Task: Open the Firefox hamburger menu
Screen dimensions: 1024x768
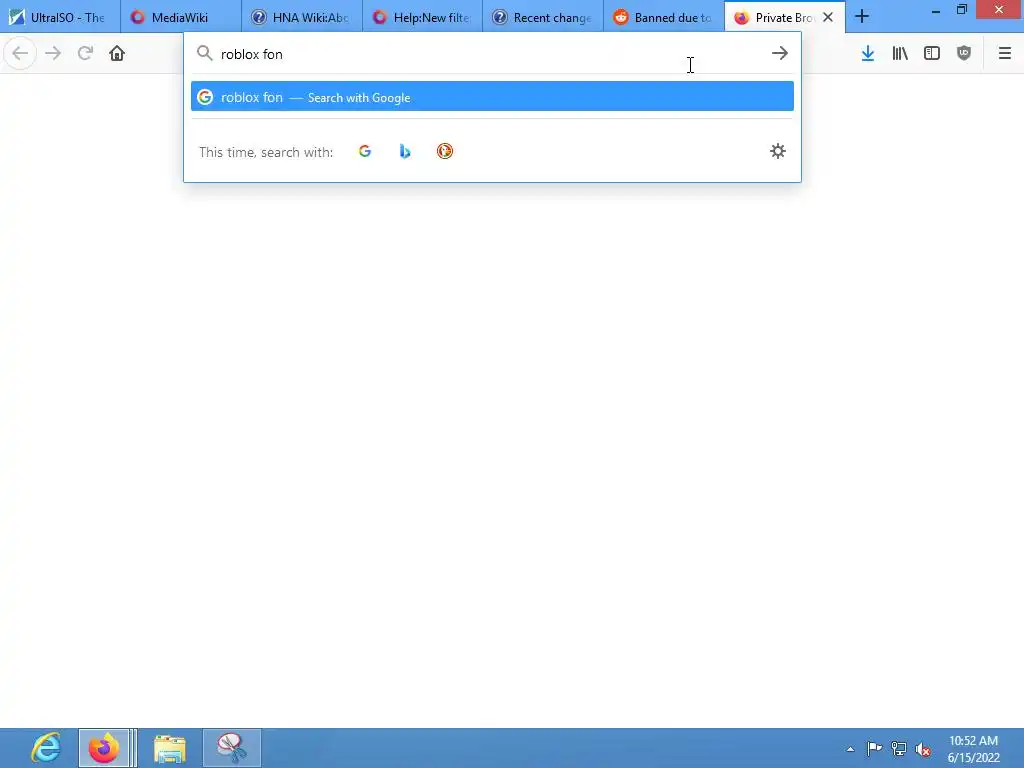Action: click(x=1005, y=54)
